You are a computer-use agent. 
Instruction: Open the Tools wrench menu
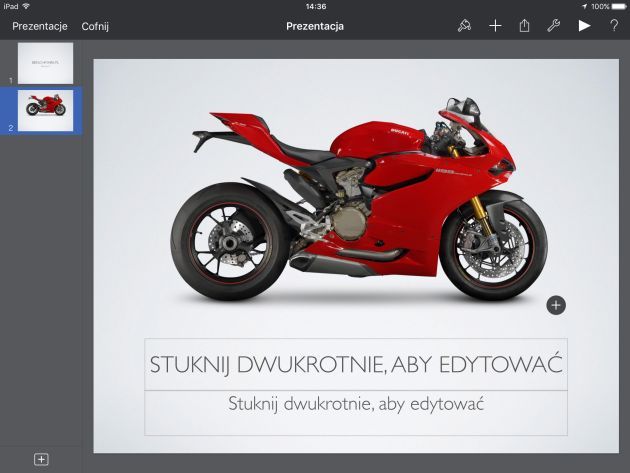coord(554,26)
